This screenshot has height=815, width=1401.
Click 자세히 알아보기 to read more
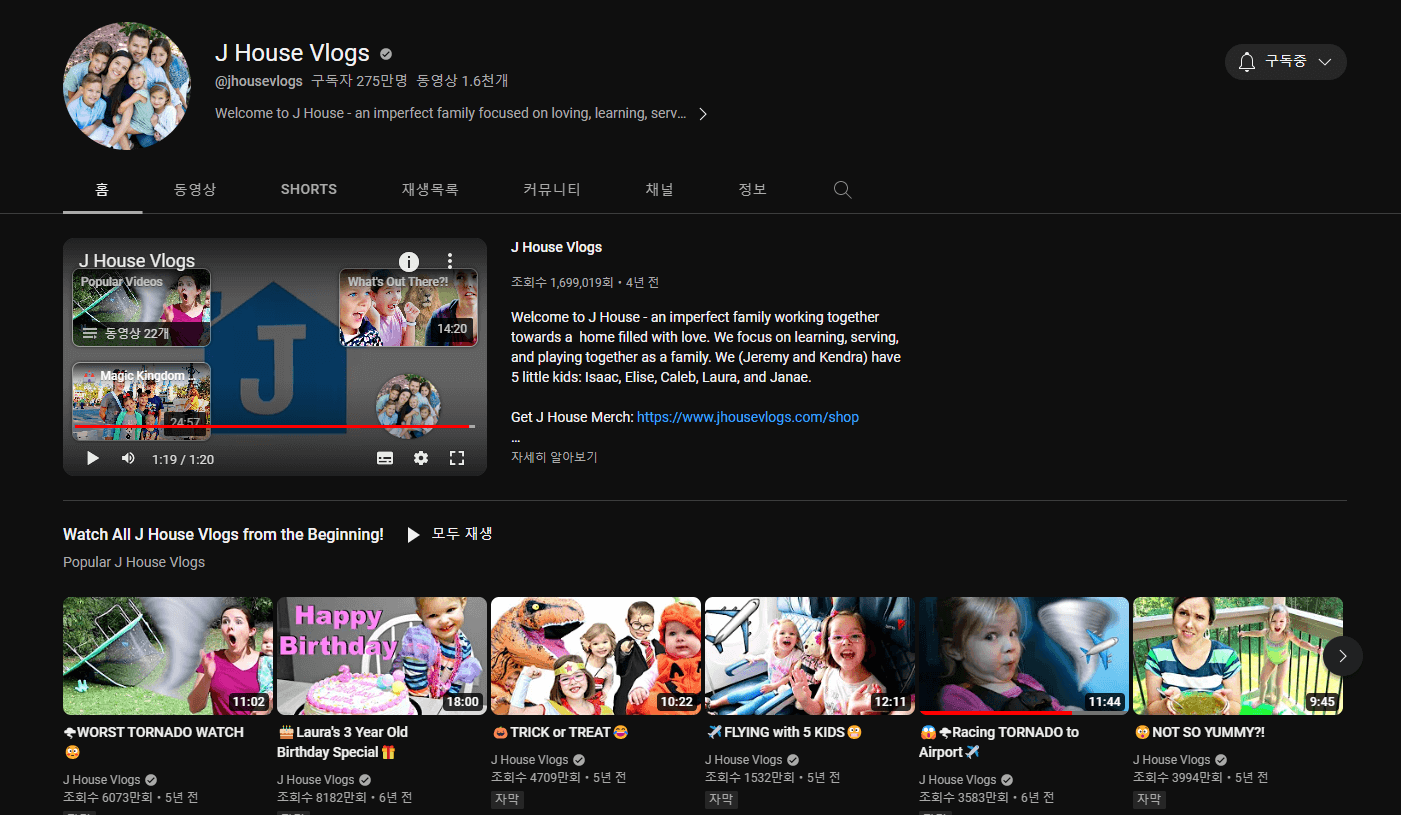(x=554, y=457)
